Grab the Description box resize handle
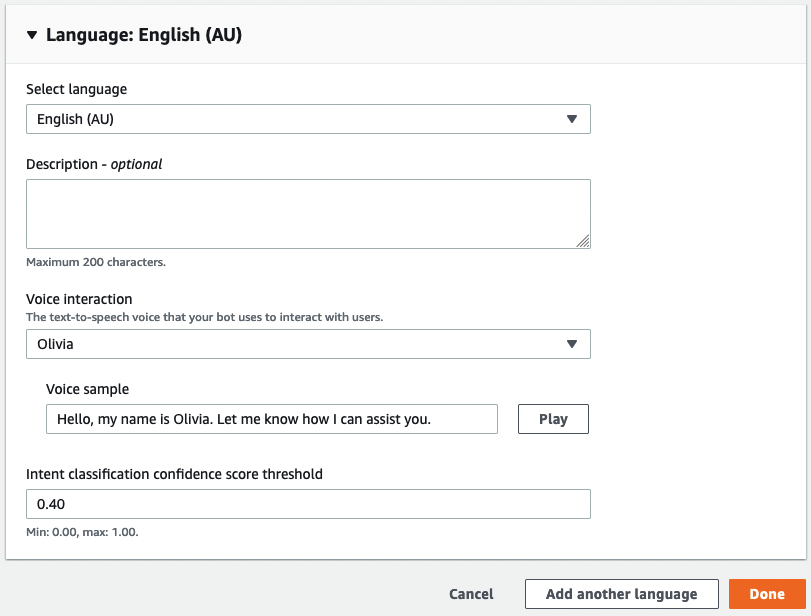Image resolution: width=811 pixels, height=616 pixels. [583, 241]
